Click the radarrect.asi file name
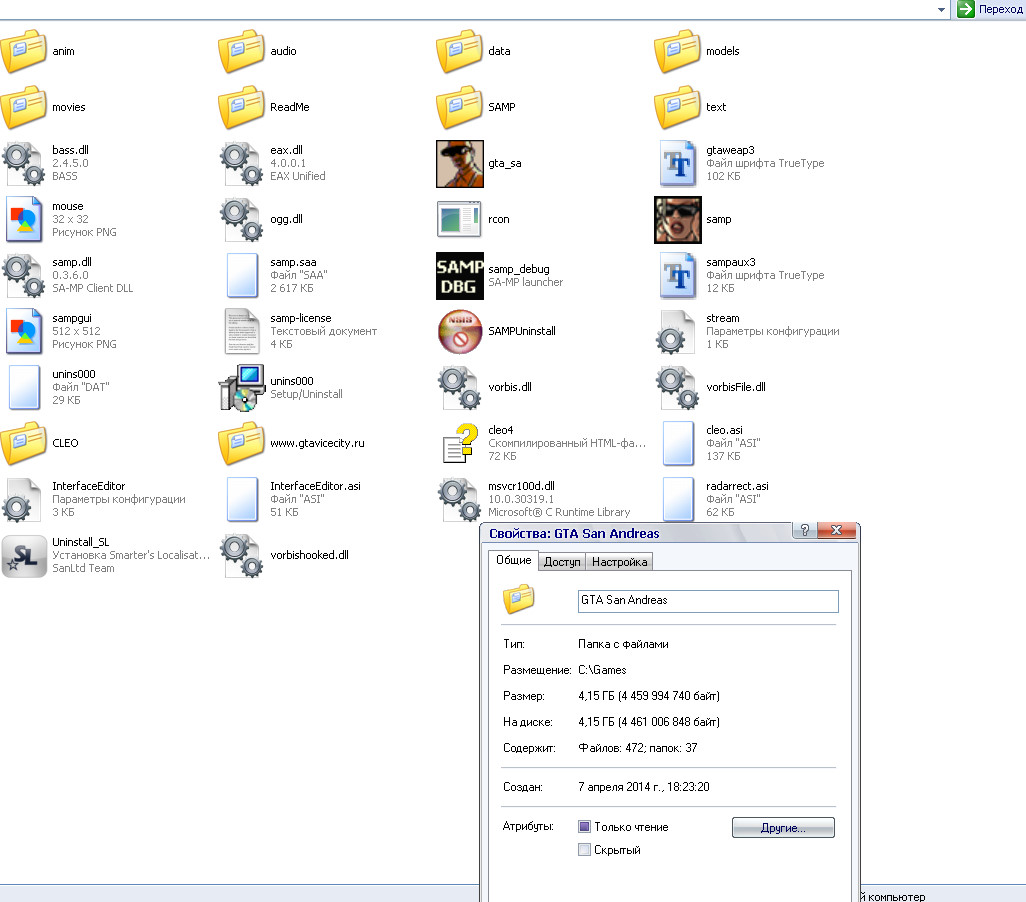Viewport: 1026px width, 902px height. [x=737, y=486]
